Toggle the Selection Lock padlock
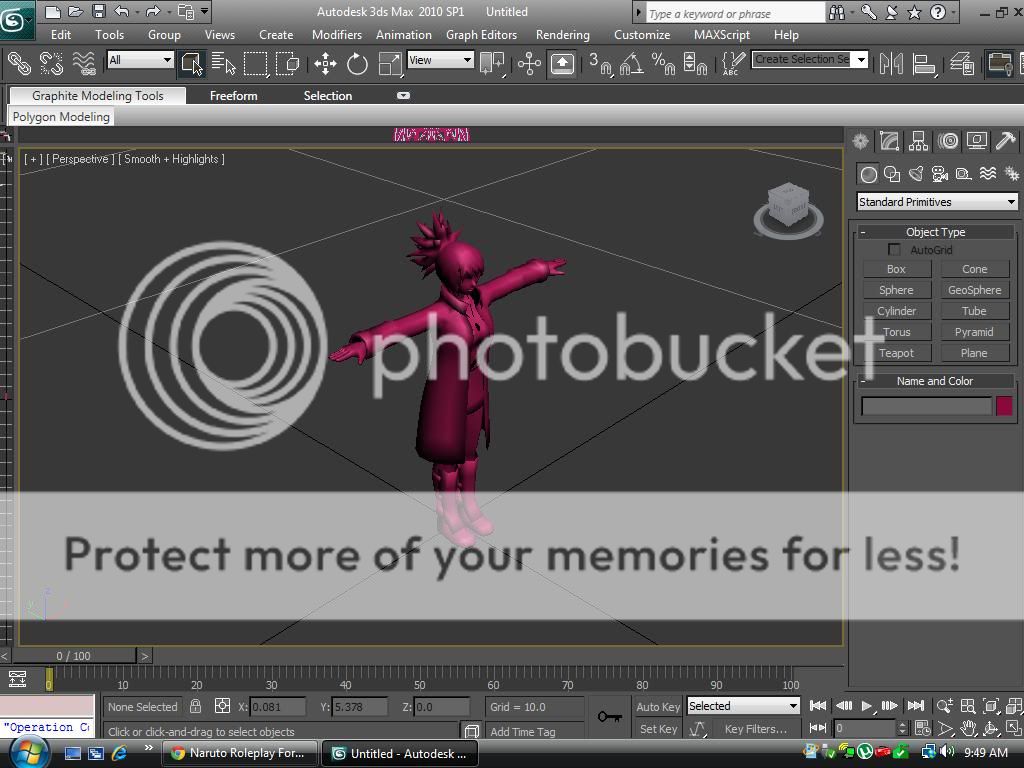The image size is (1024, 768). [x=195, y=706]
